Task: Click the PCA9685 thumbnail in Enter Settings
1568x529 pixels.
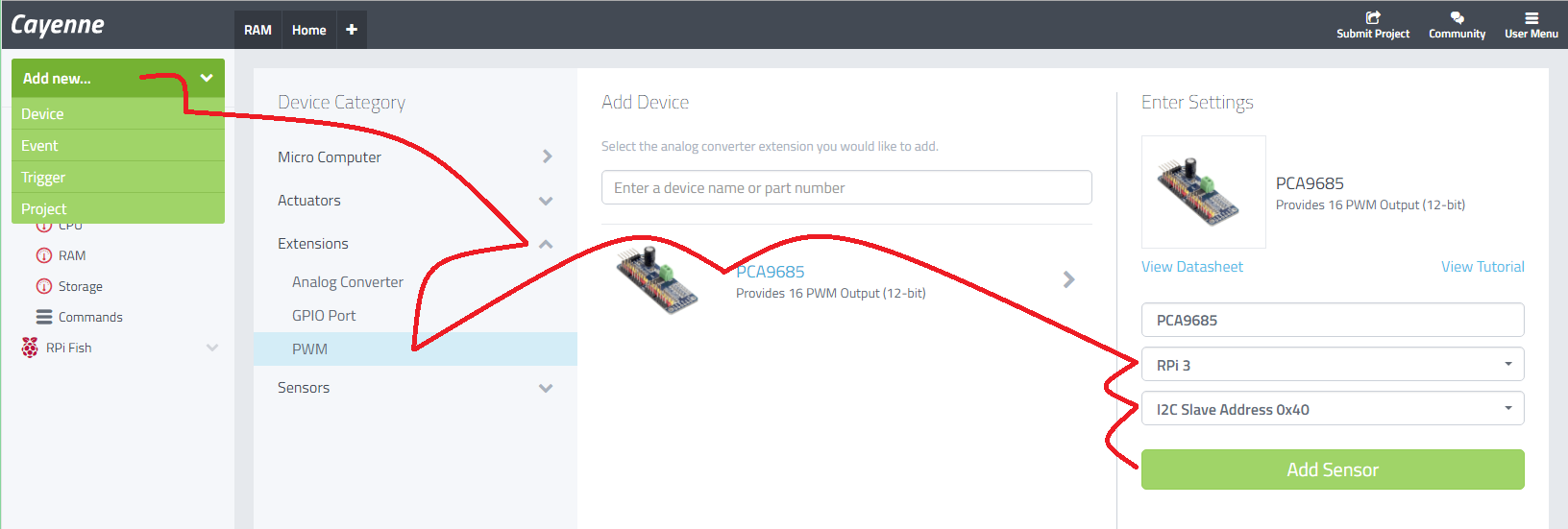Action: [1203, 192]
